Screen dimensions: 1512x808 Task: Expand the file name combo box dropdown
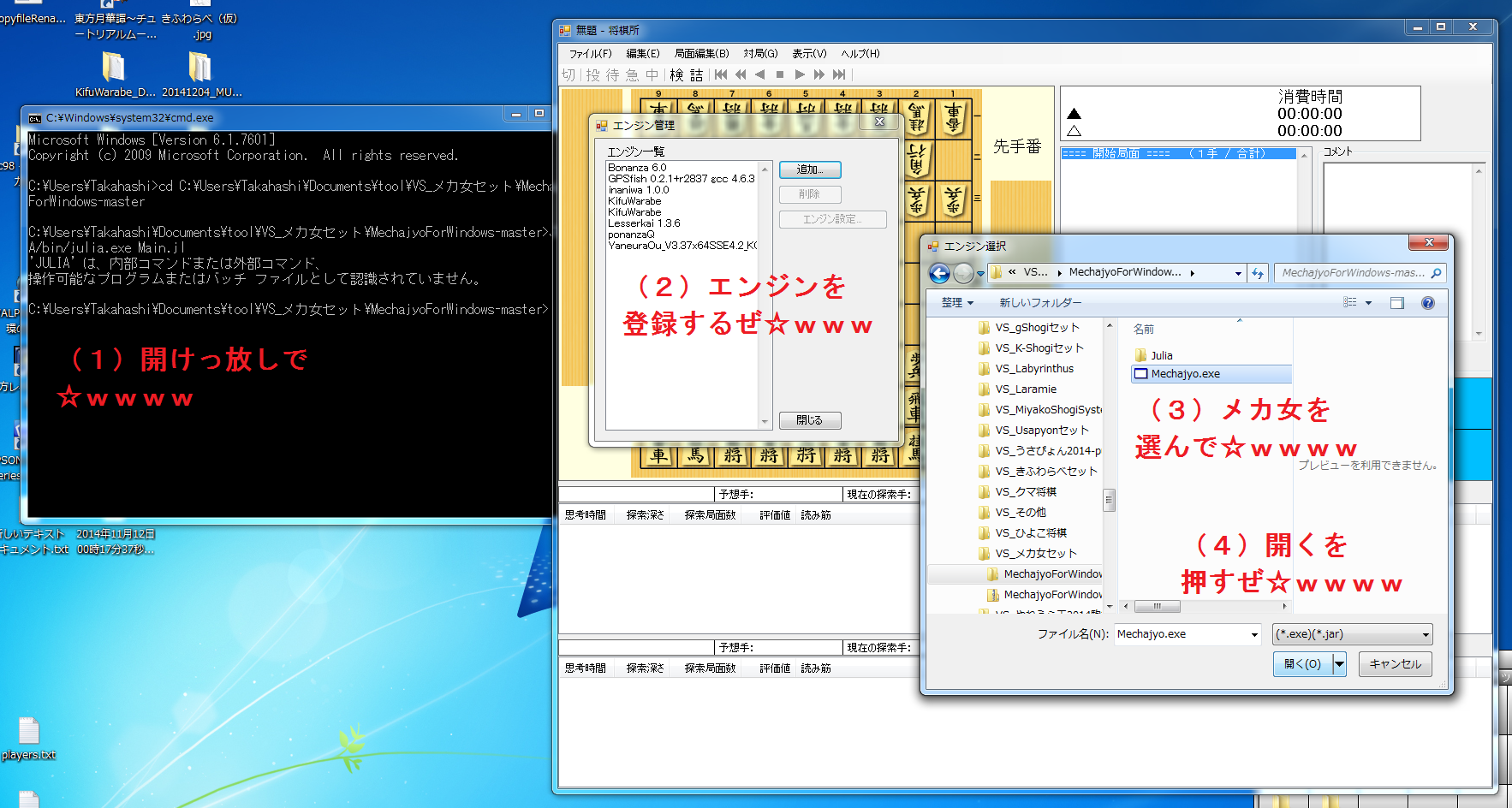click(x=1254, y=634)
